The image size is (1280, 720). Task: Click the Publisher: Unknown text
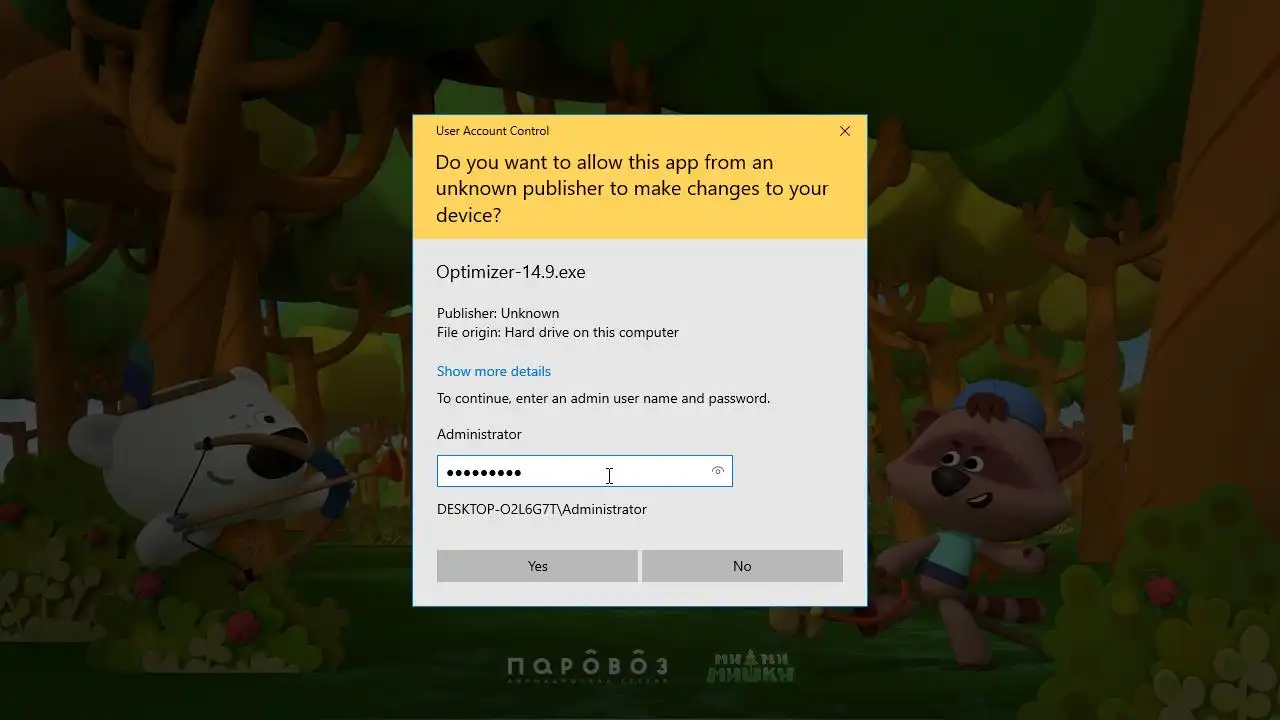point(498,313)
